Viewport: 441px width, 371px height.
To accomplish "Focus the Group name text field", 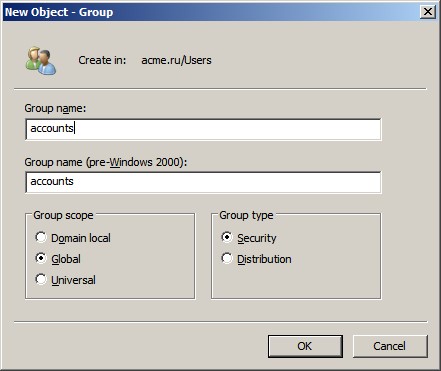I will tap(203, 129).
